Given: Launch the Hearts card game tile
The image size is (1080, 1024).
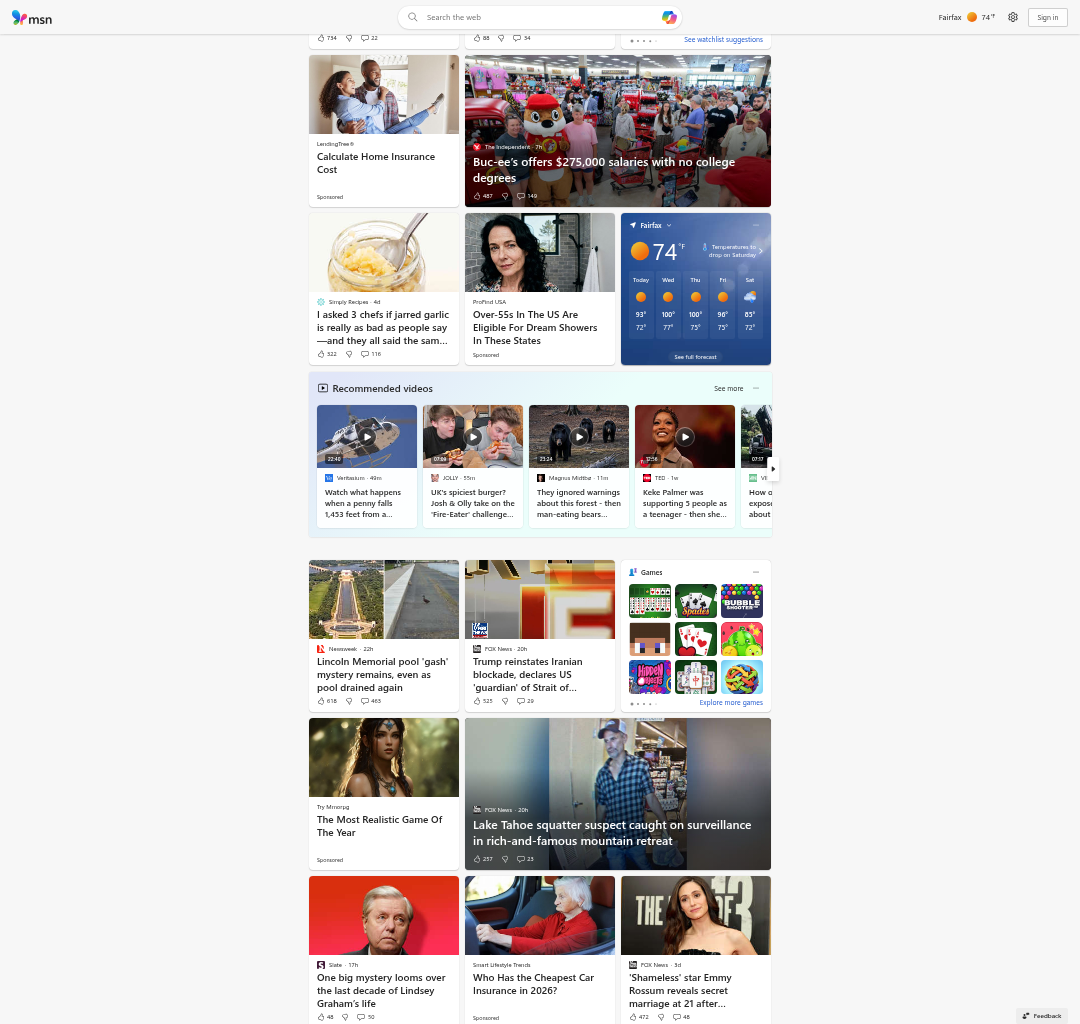Looking at the screenshot, I should point(696,639).
